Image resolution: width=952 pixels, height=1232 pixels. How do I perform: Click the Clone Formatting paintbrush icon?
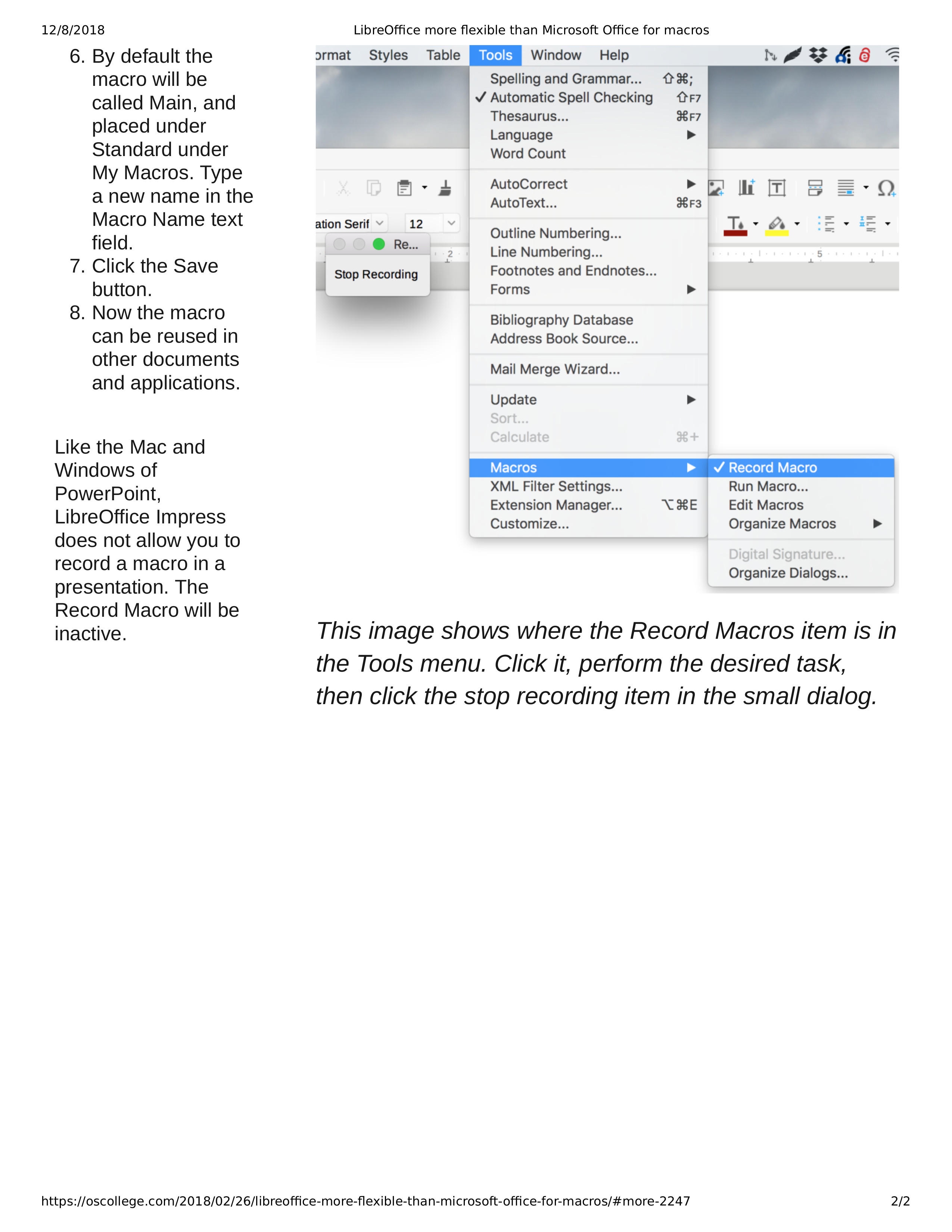[x=445, y=188]
